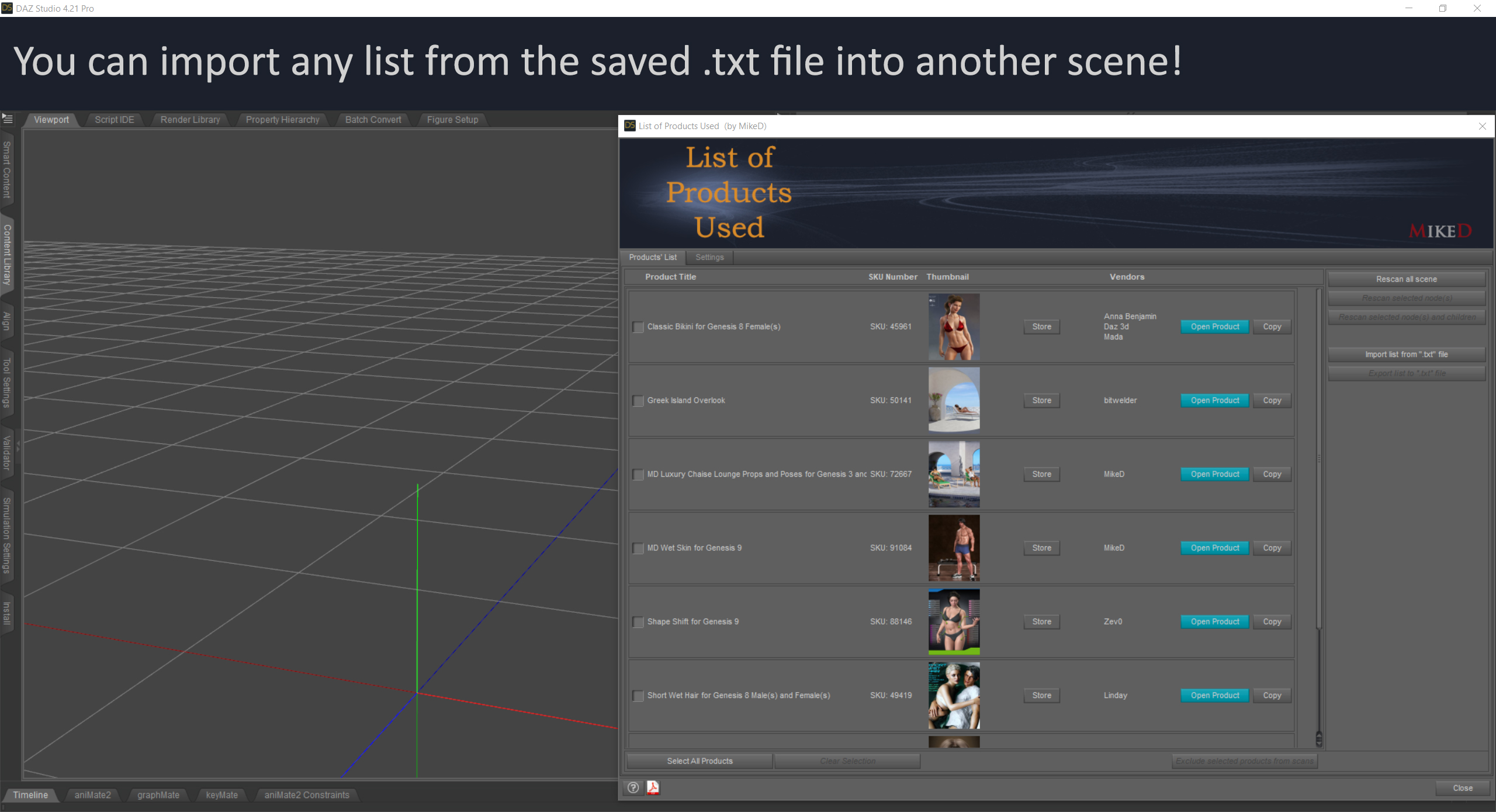Viewport: 1496px width, 812px height.
Task: Click Store for MD Luxury Chaise Lounge
Action: 1041,474
